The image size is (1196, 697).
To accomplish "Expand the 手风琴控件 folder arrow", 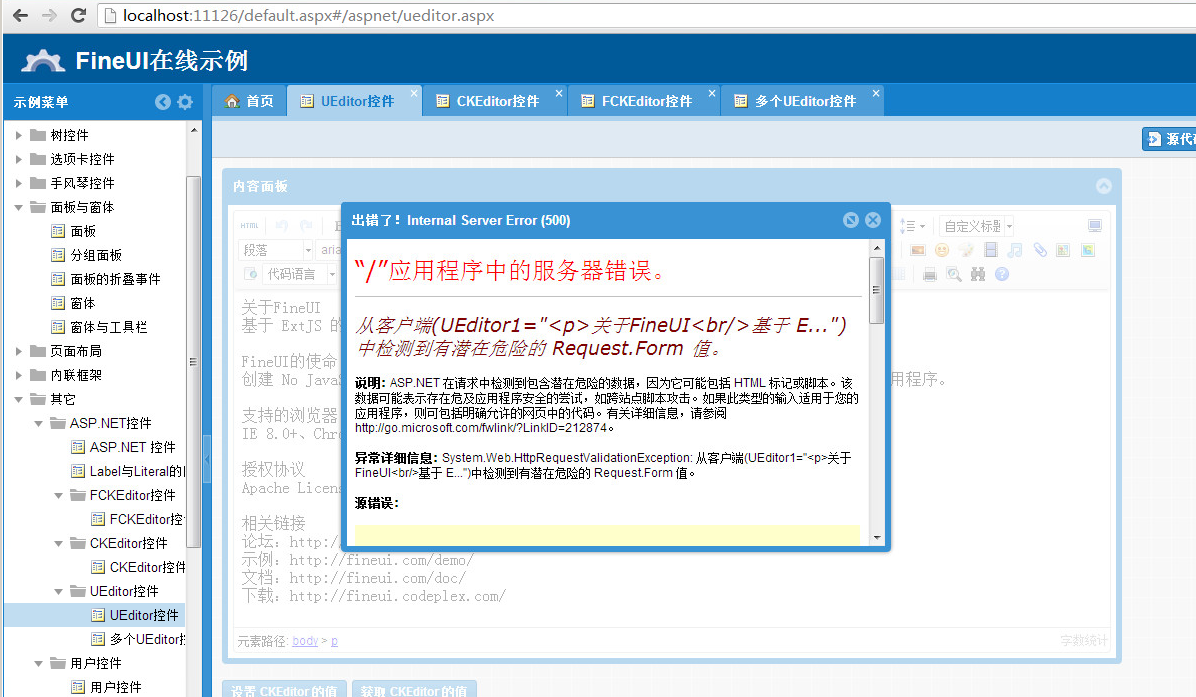I will 19,184.
